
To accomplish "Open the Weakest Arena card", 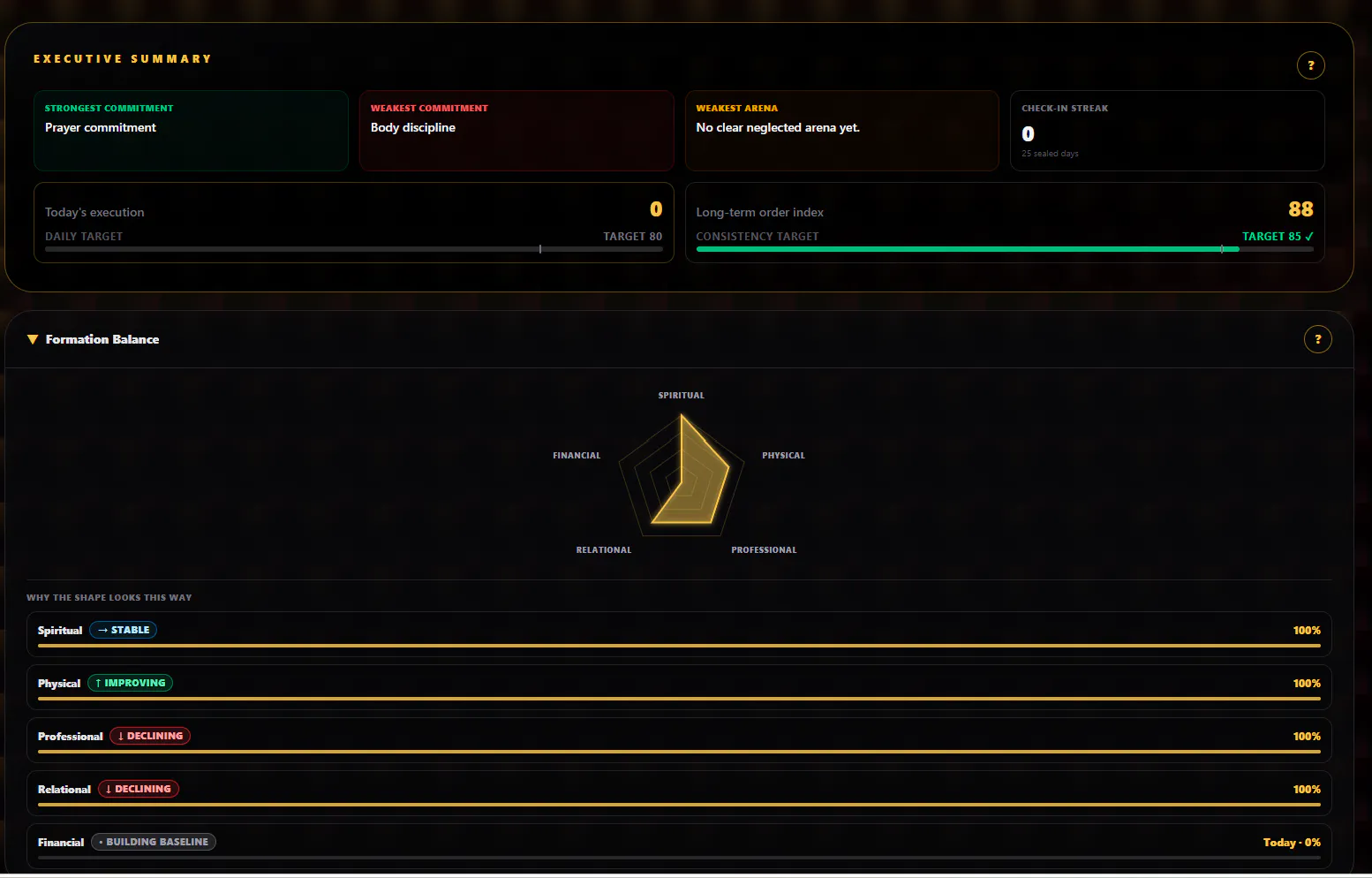I will (x=841, y=131).
